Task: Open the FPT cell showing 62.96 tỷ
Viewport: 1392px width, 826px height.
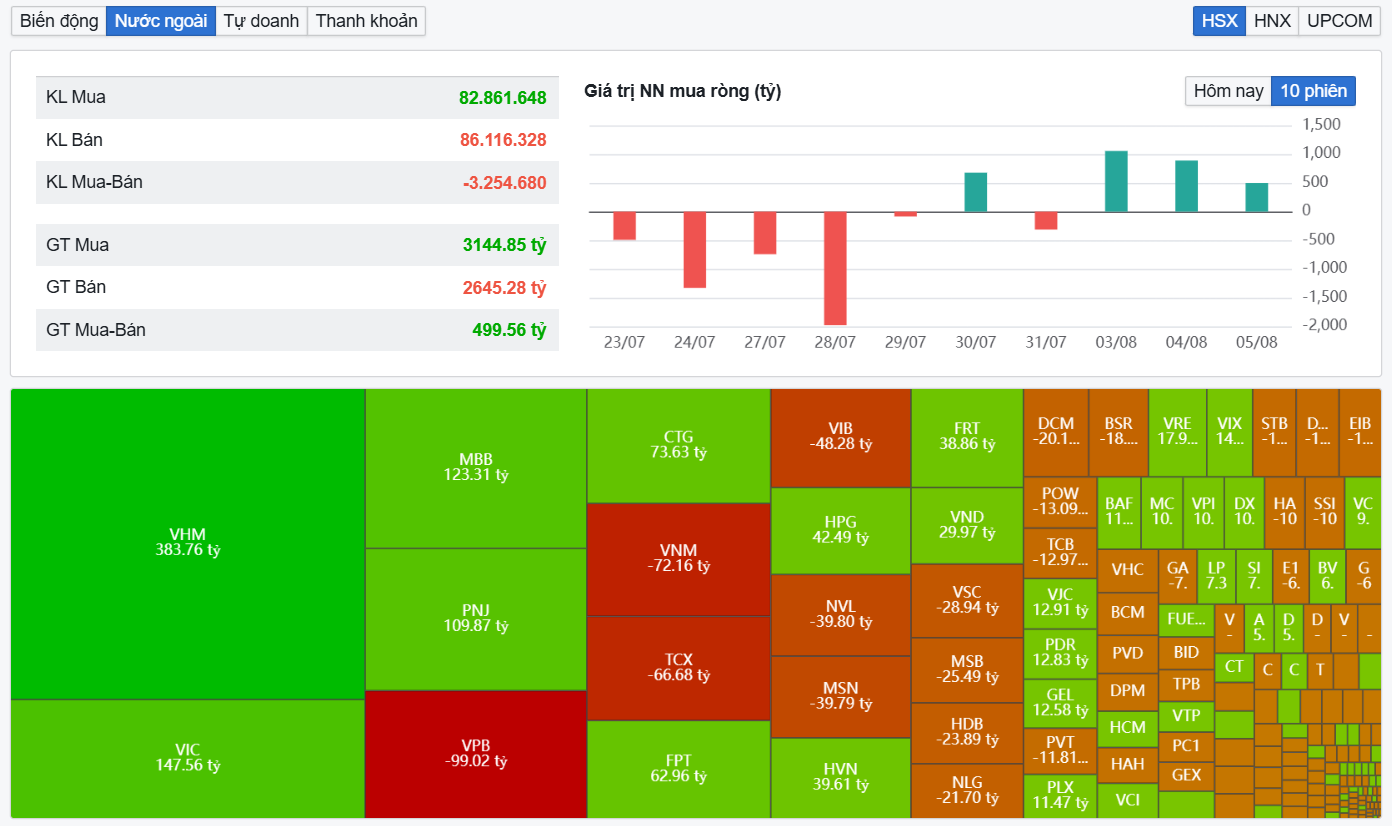Action: point(678,769)
